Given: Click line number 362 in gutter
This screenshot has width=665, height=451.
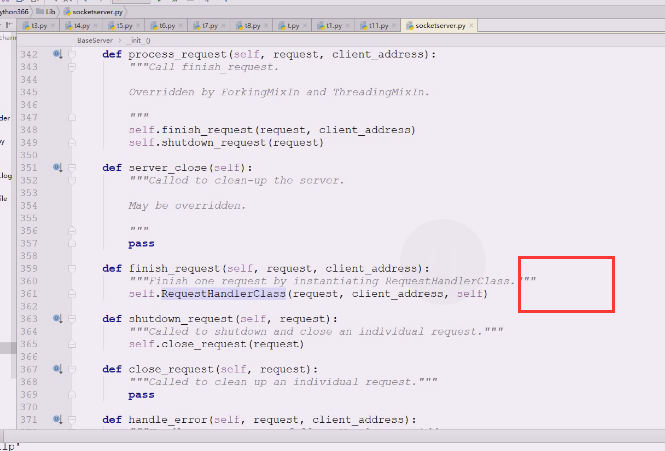Looking at the screenshot, I should point(29,306).
